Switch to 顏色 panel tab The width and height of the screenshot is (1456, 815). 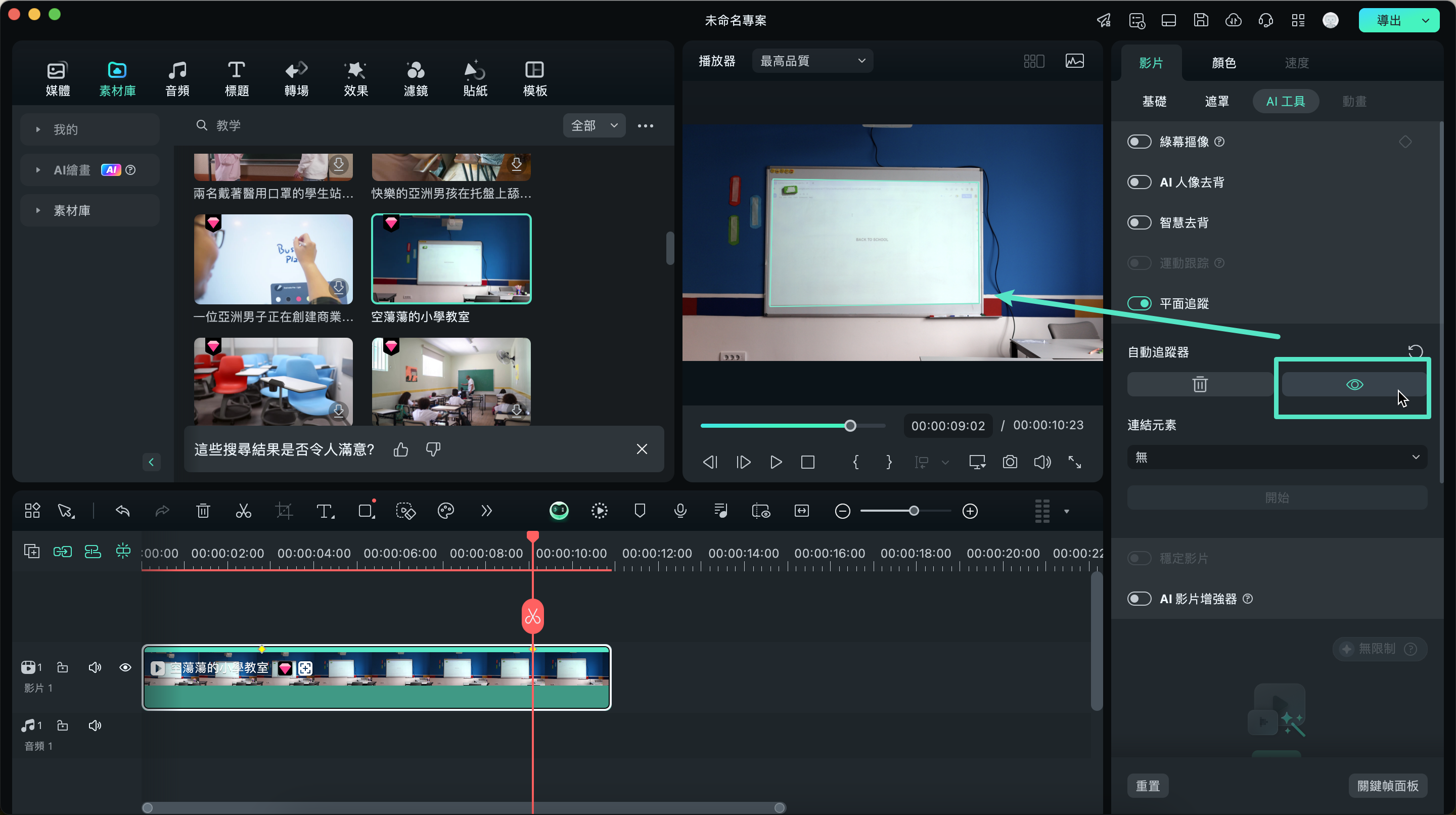pos(1222,62)
